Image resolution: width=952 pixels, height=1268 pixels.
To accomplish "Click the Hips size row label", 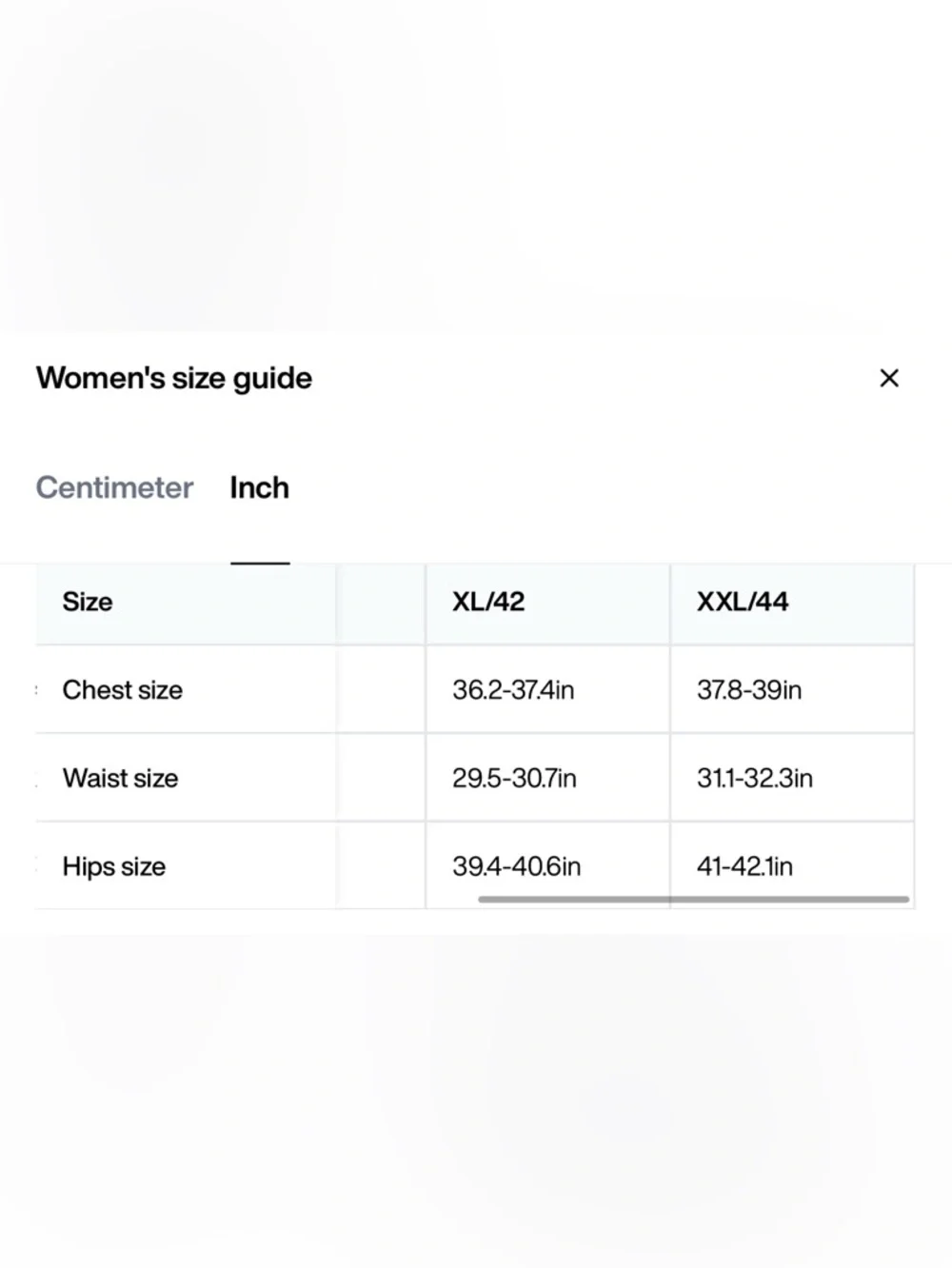I will tap(114, 866).
